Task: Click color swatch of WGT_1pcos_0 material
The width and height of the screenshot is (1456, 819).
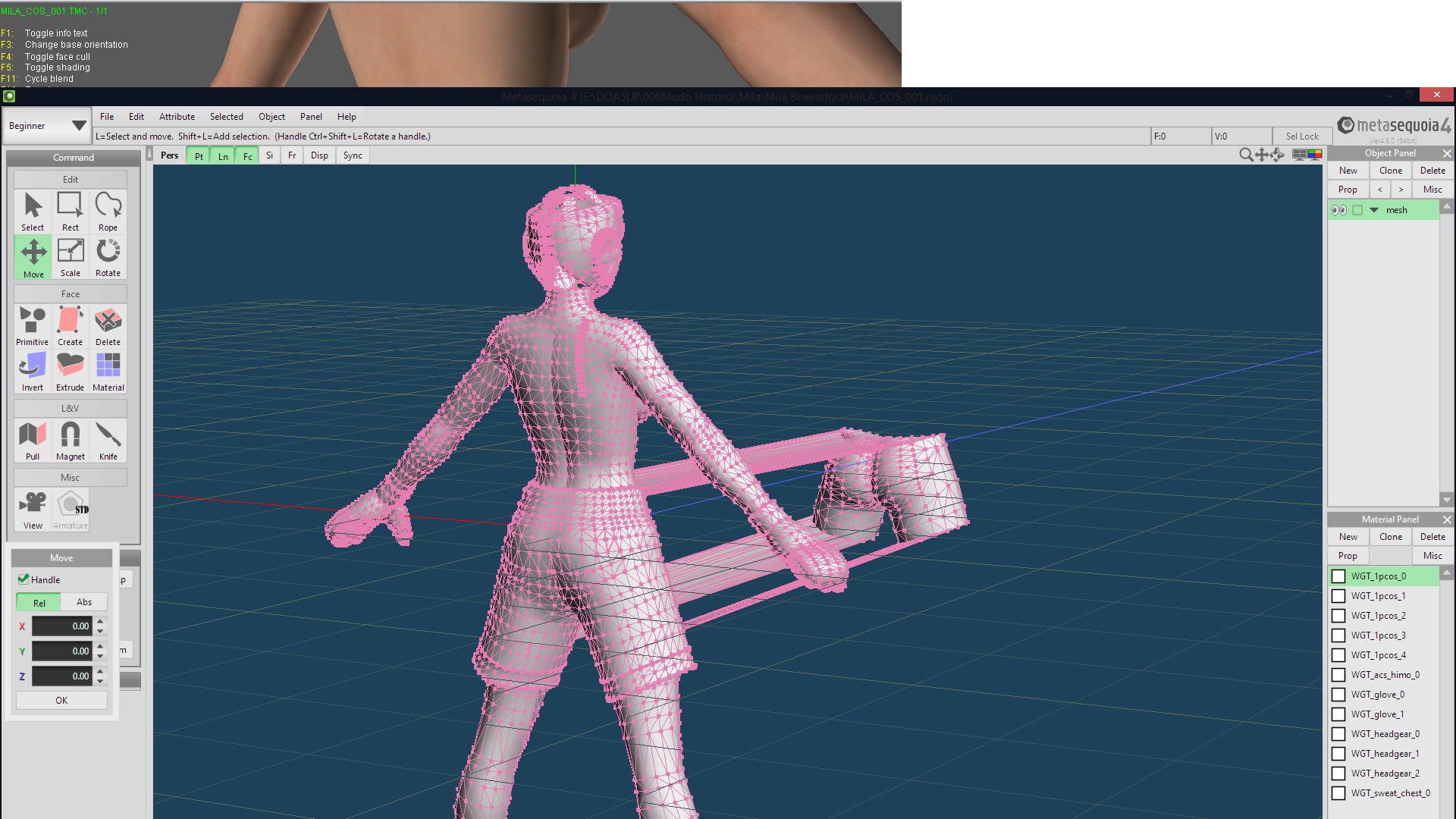Action: tap(1338, 576)
